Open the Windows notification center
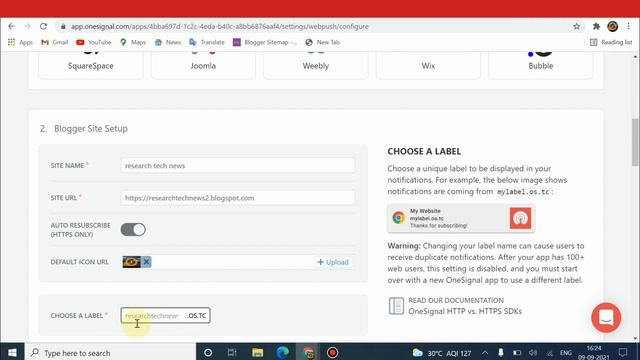This screenshot has width=640, height=360. click(x=623, y=353)
